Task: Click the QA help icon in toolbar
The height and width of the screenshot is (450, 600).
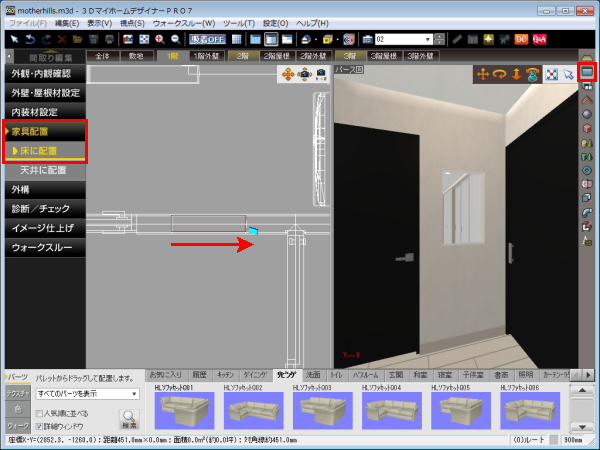Action: pyautogui.click(x=539, y=38)
